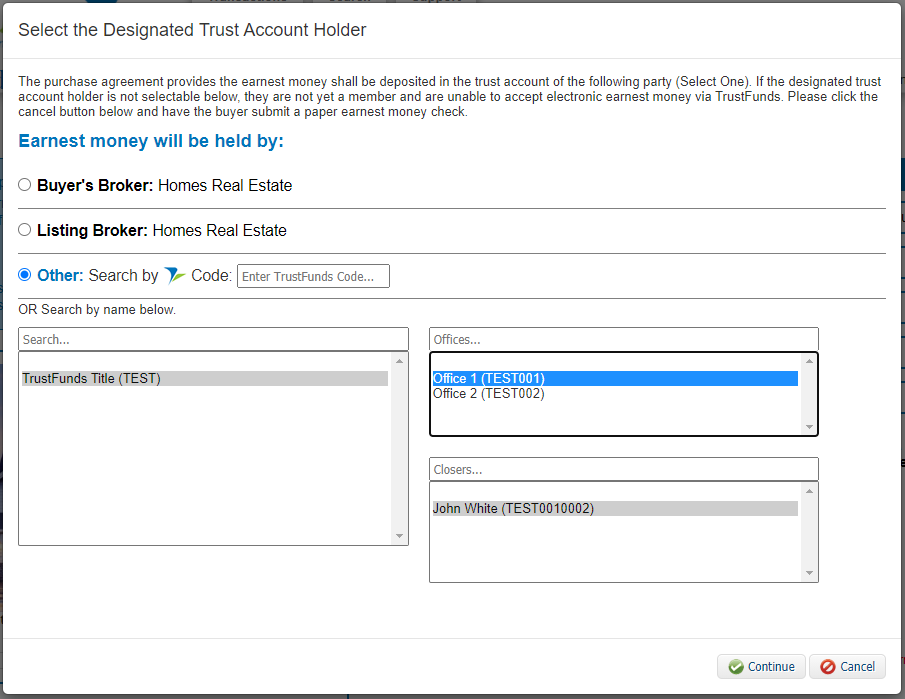Screen dimensions: 905x699
Task: Click down arrow in company list scrollbar
Action: click(x=399, y=536)
